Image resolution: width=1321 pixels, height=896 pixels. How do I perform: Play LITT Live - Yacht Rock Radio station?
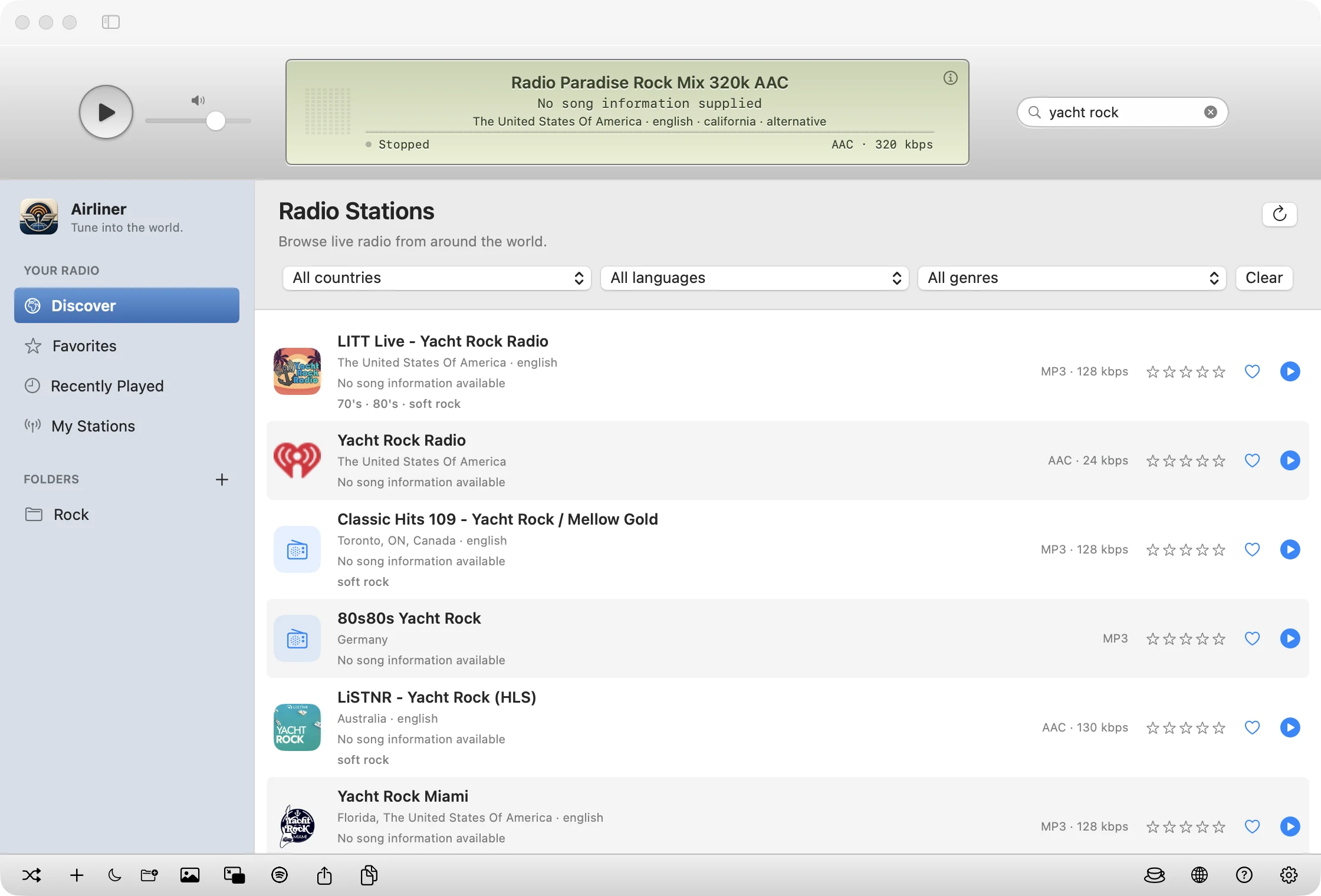click(x=1290, y=371)
